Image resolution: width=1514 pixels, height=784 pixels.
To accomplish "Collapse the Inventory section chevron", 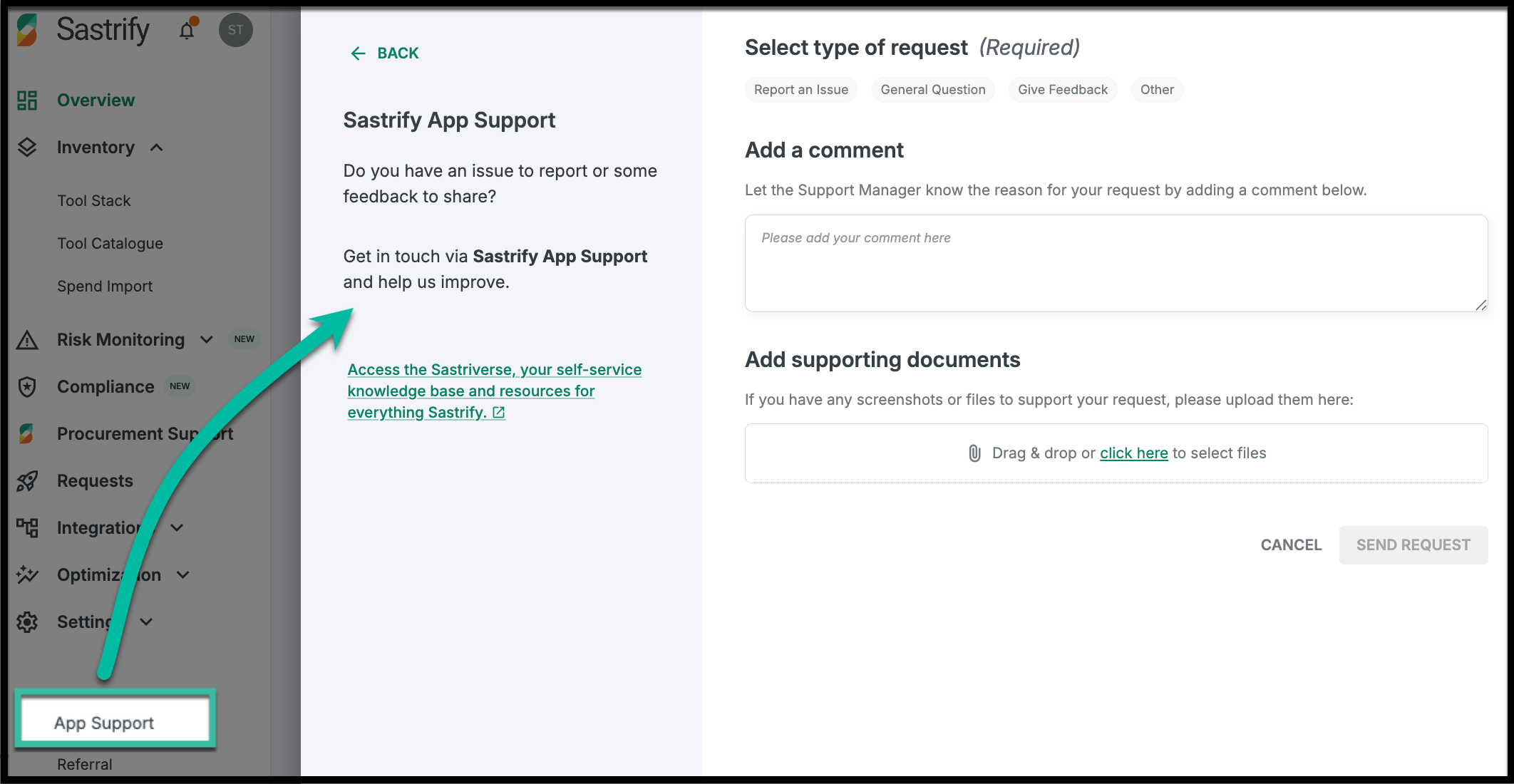I will click(x=157, y=148).
